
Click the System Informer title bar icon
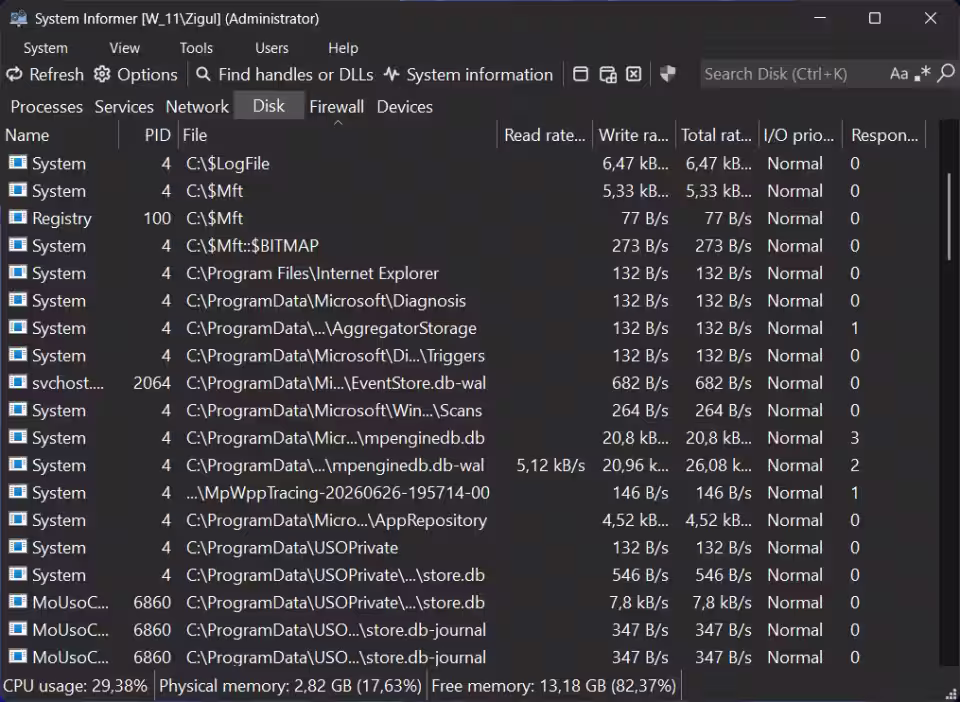point(19,18)
